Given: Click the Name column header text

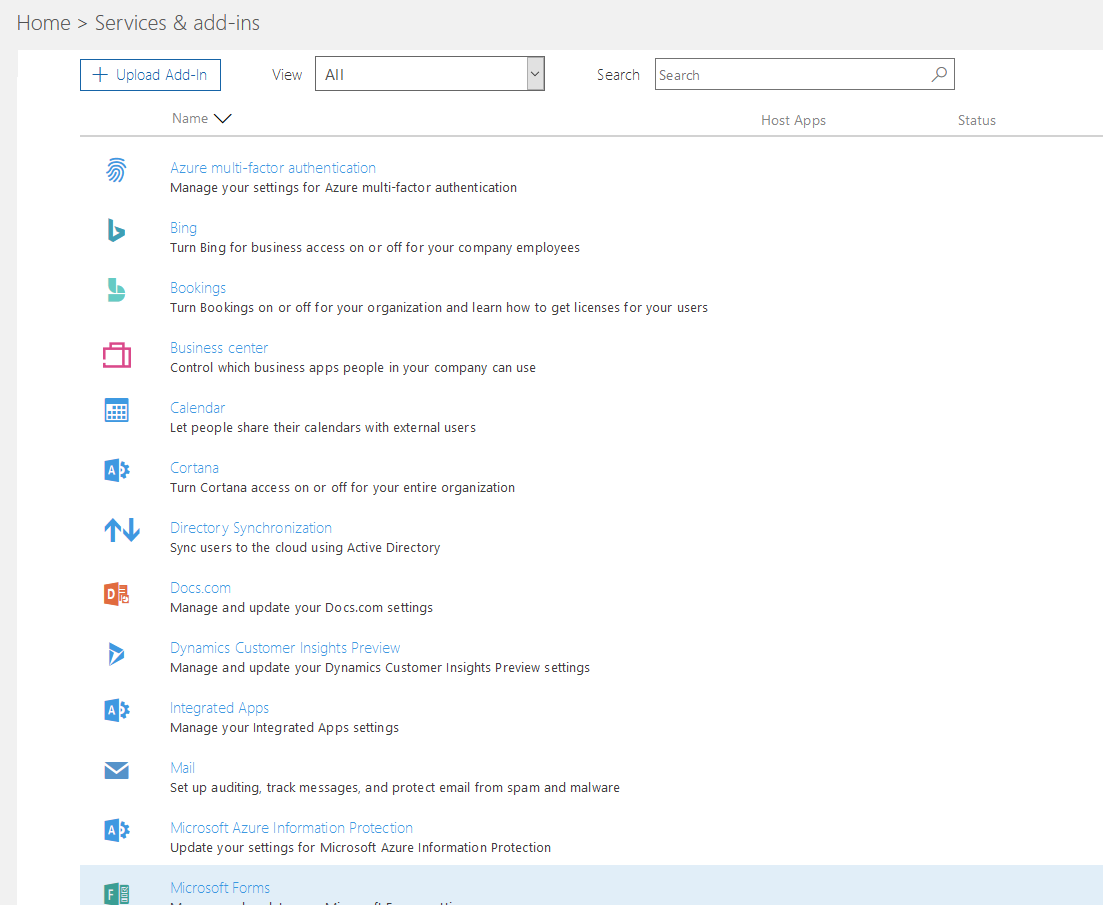Looking at the screenshot, I should [190, 118].
